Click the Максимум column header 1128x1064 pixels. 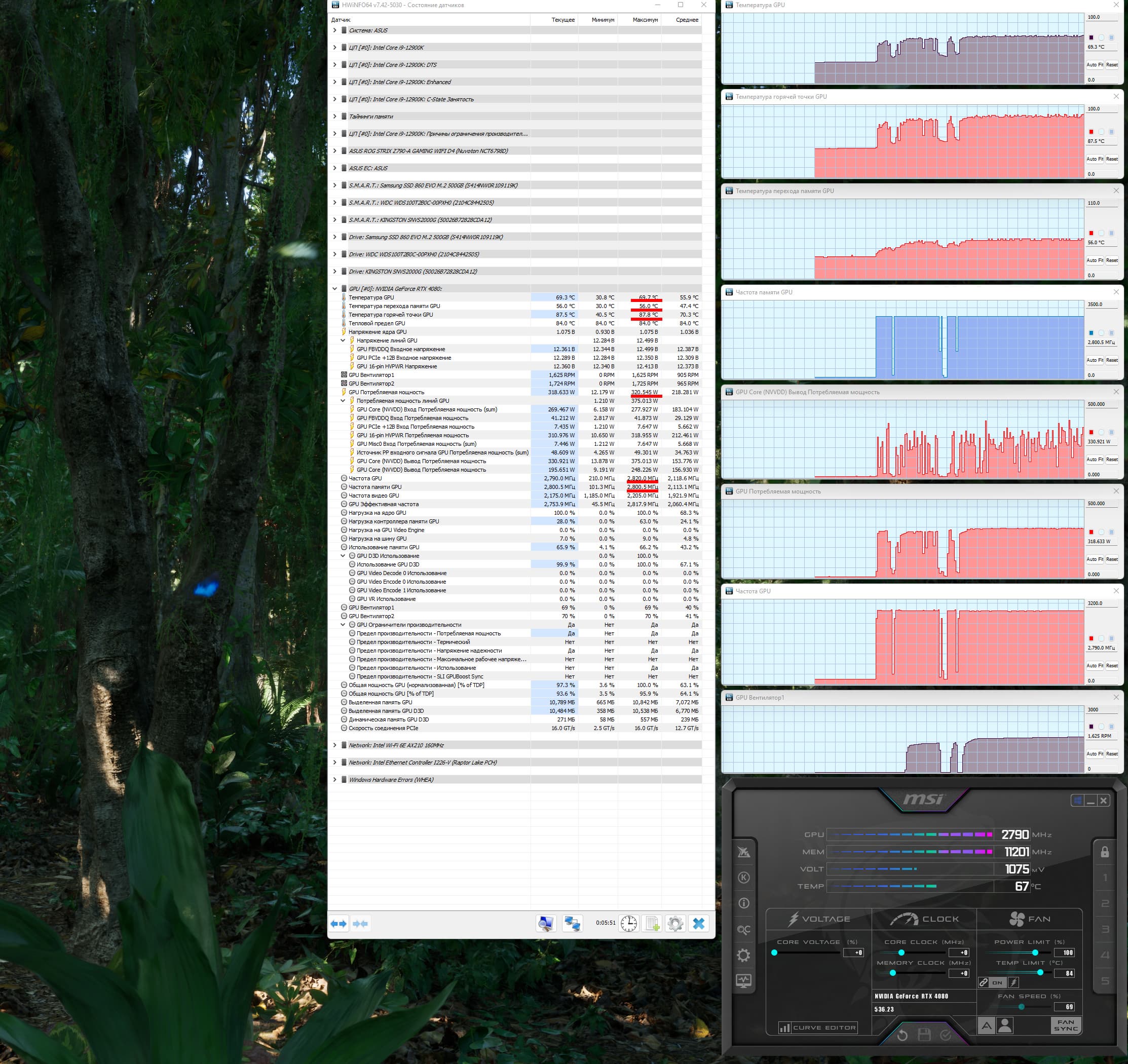[645, 20]
